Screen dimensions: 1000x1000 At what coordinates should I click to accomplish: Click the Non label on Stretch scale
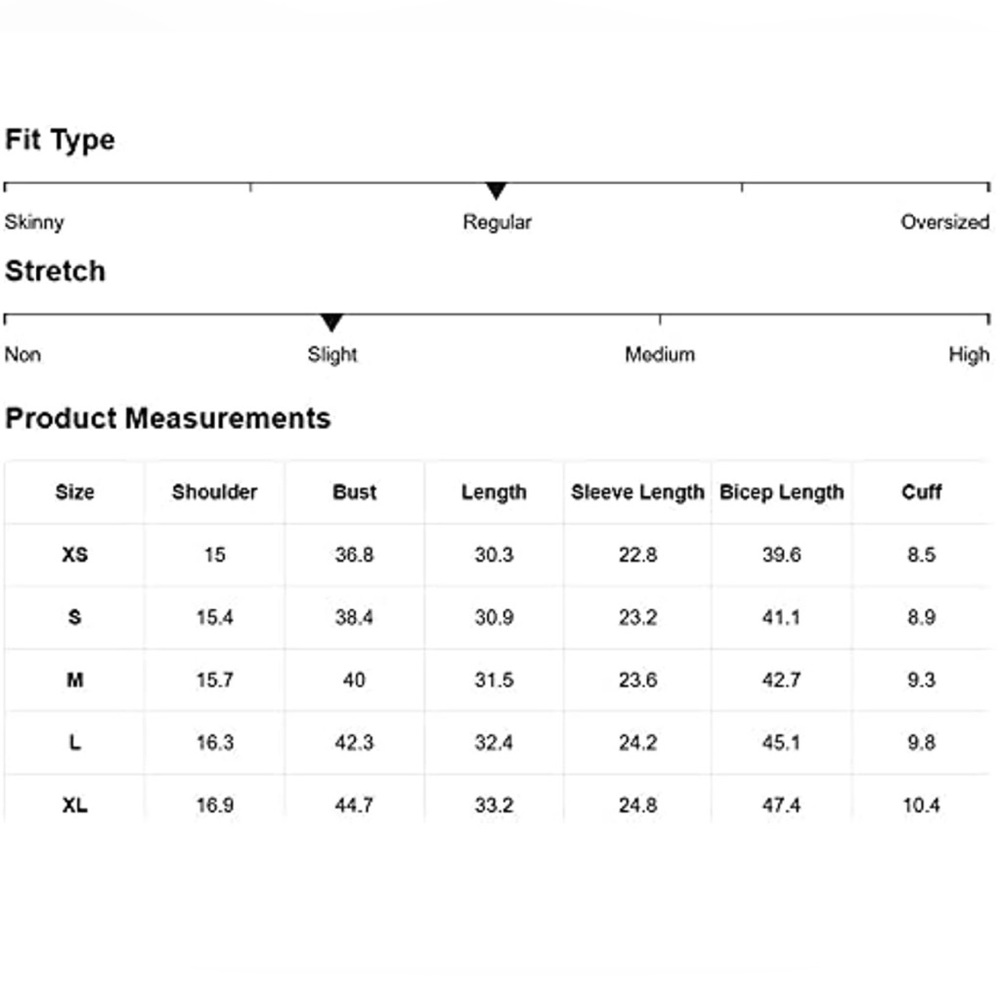(x=23, y=354)
